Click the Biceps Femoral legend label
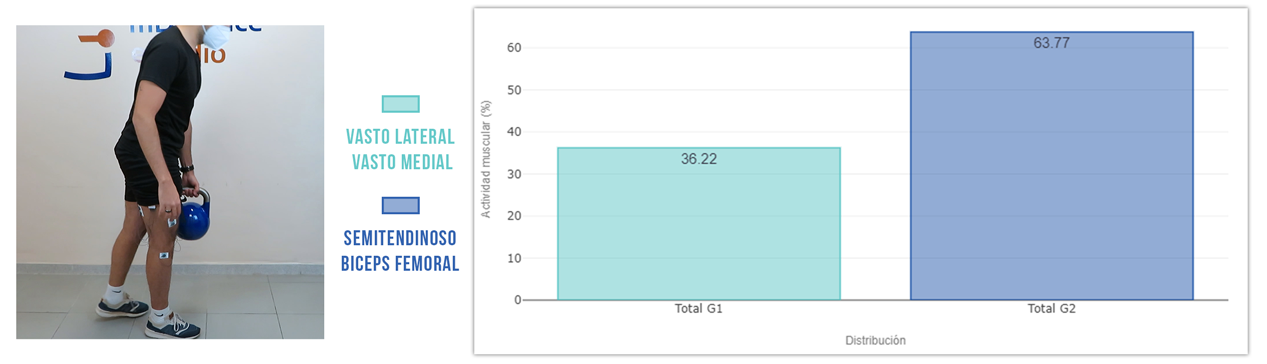Image resolution: width=1267 pixels, height=364 pixels. [400, 264]
